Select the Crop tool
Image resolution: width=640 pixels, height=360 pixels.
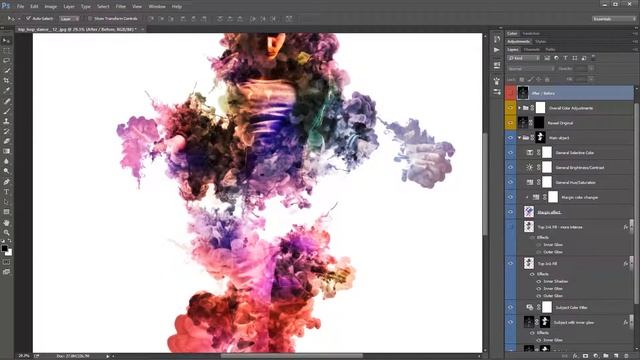tap(6, 80)
